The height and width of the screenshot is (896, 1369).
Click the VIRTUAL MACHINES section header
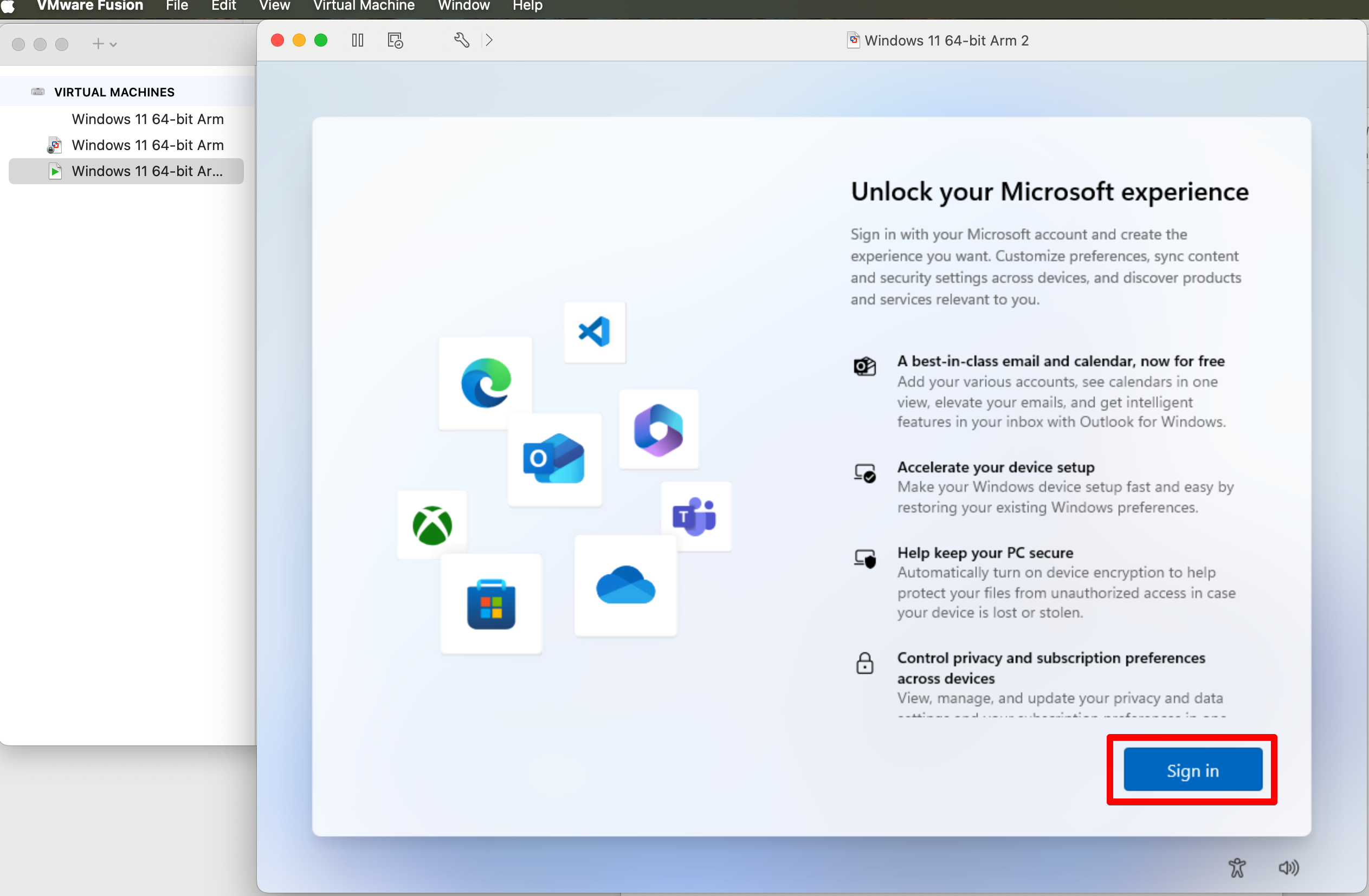click(114, 92)
